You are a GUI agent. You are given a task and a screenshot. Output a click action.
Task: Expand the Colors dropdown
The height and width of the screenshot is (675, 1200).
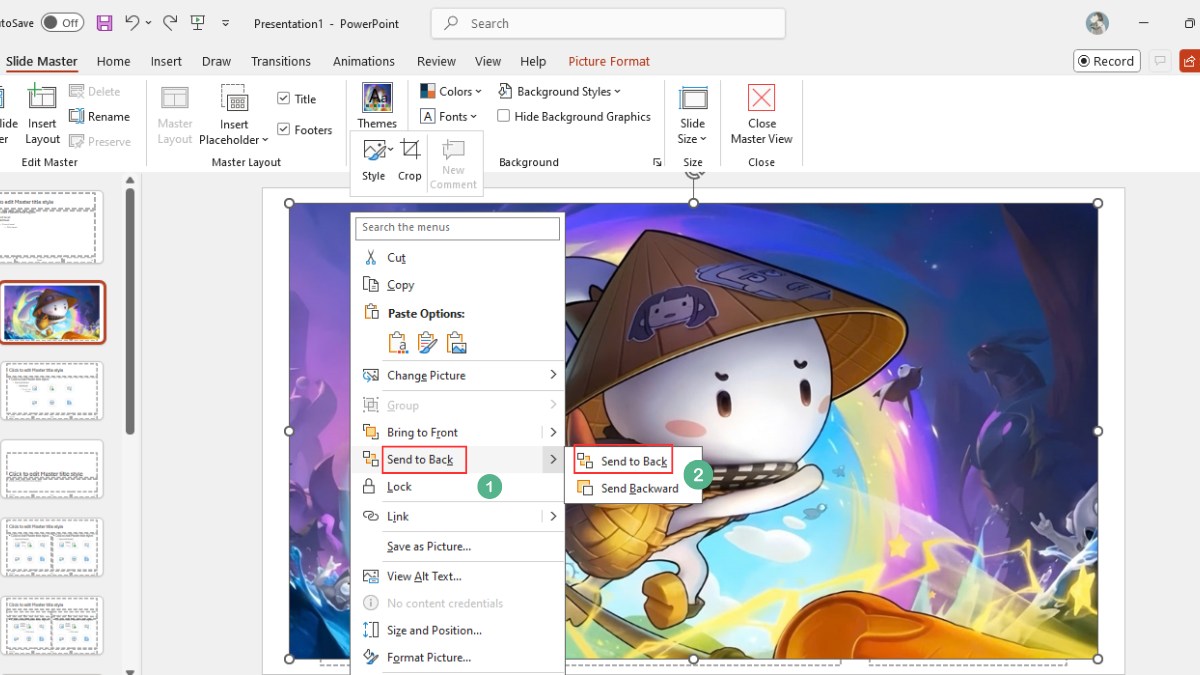pos(451,91)
